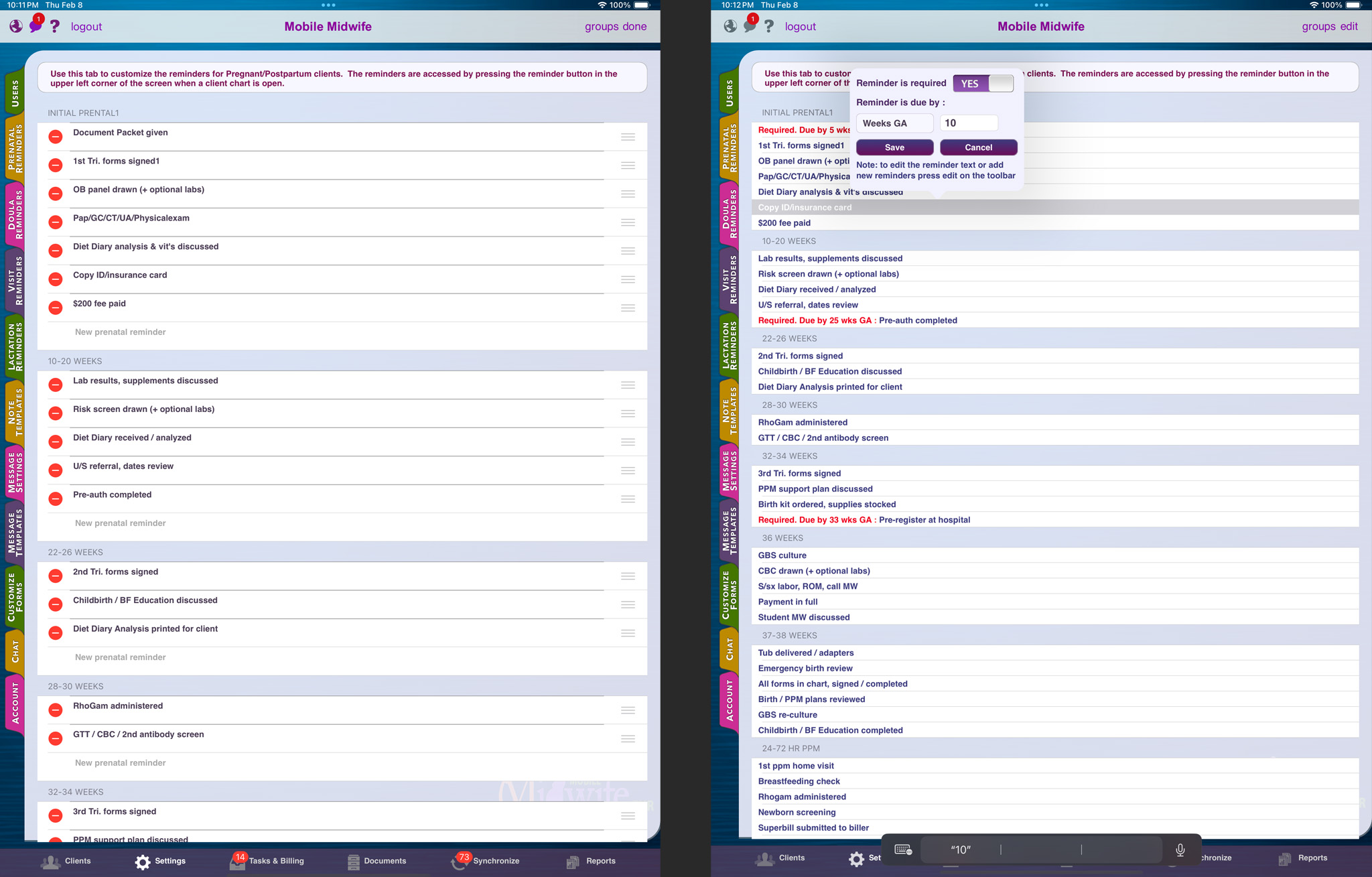Switch to Note Templates tab in left window

pyautogui.click(x=14, y=411)
